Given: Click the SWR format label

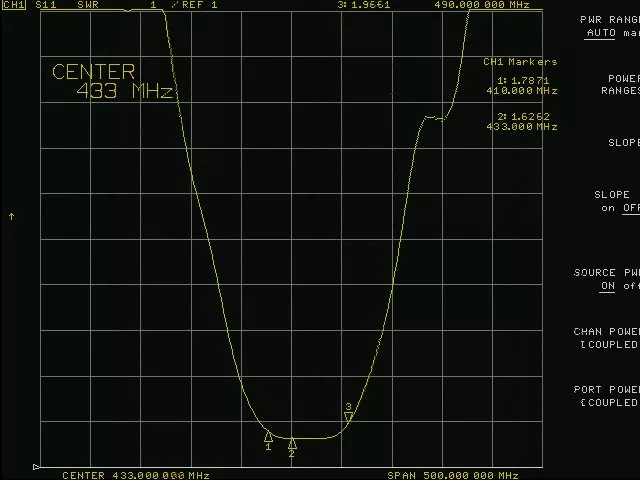Looking at the screenshot, I should tap(88, 5).
